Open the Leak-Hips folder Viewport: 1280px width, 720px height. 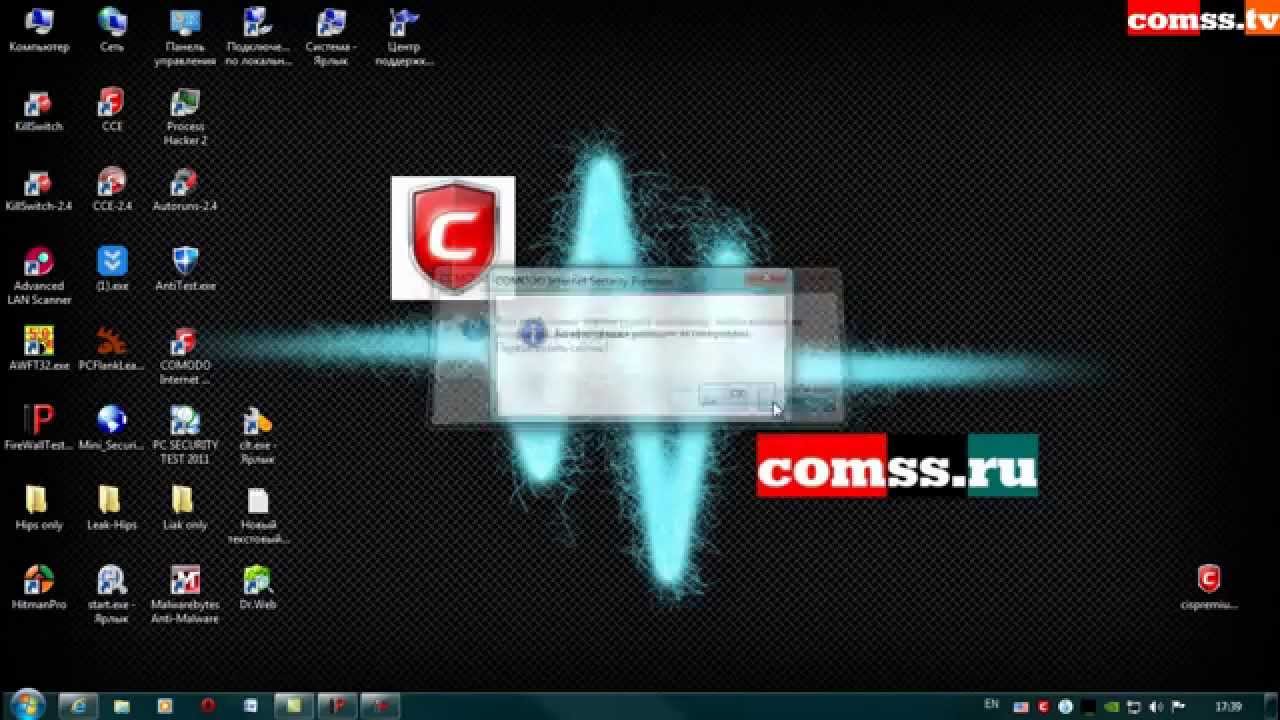[112, 508]
